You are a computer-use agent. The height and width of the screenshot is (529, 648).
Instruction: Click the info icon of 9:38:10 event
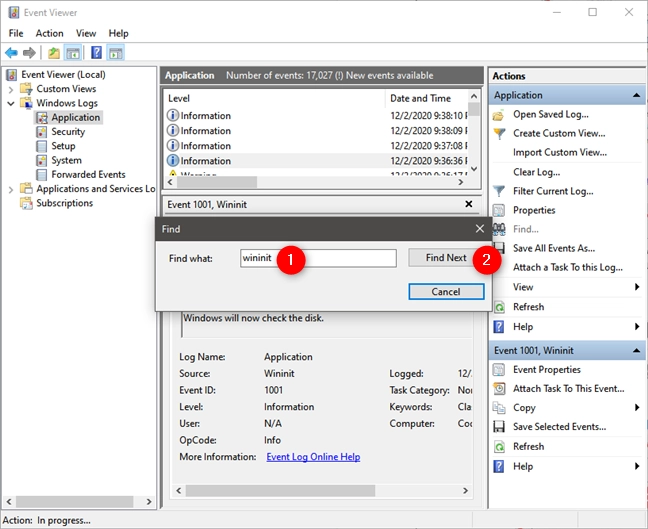pos(173,115)
